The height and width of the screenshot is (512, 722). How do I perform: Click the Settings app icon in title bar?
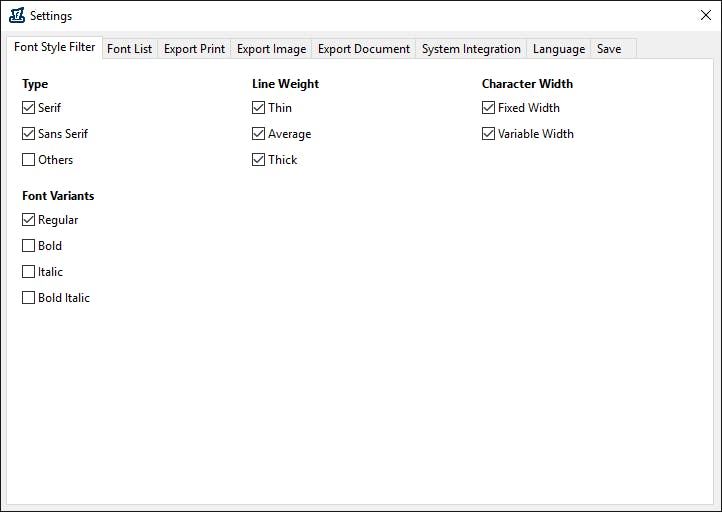(17, 15)
